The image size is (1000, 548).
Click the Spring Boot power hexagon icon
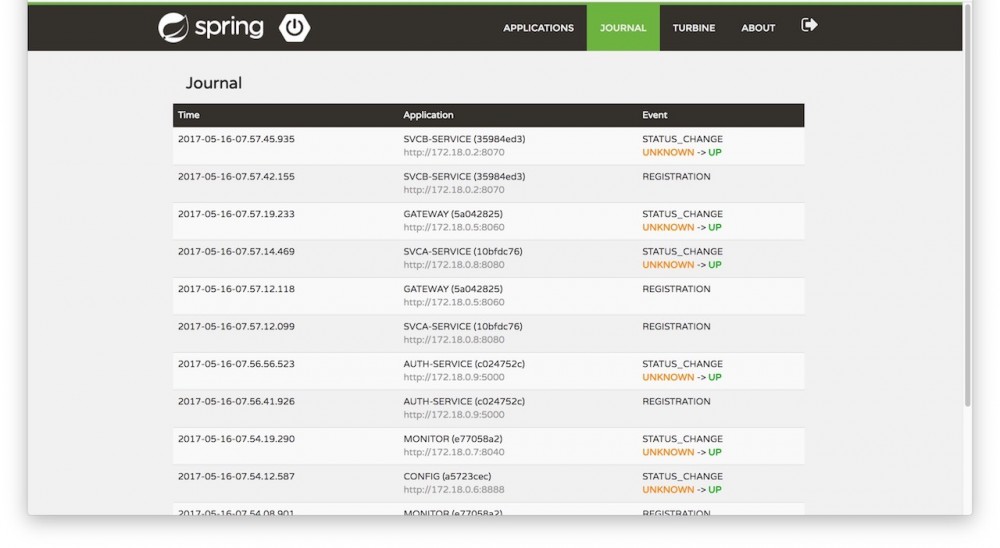[294, 28]
